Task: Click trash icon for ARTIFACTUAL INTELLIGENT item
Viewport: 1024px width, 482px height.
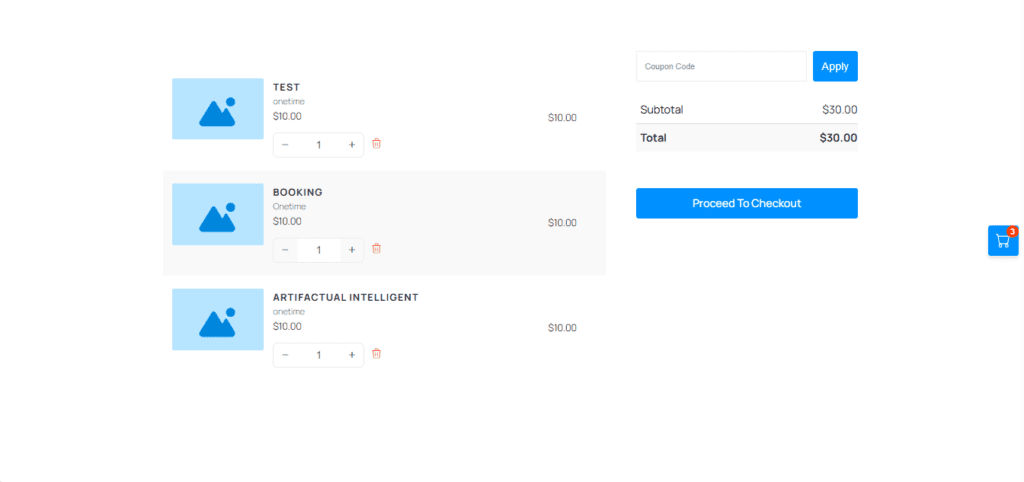Action: (376, 354)
